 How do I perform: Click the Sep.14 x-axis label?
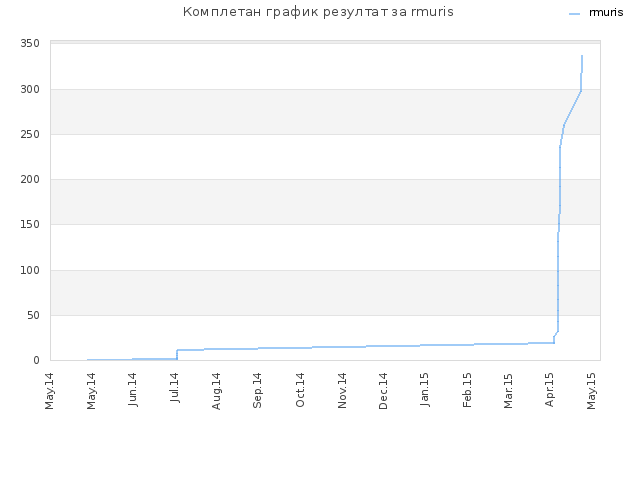pos(257,390)
